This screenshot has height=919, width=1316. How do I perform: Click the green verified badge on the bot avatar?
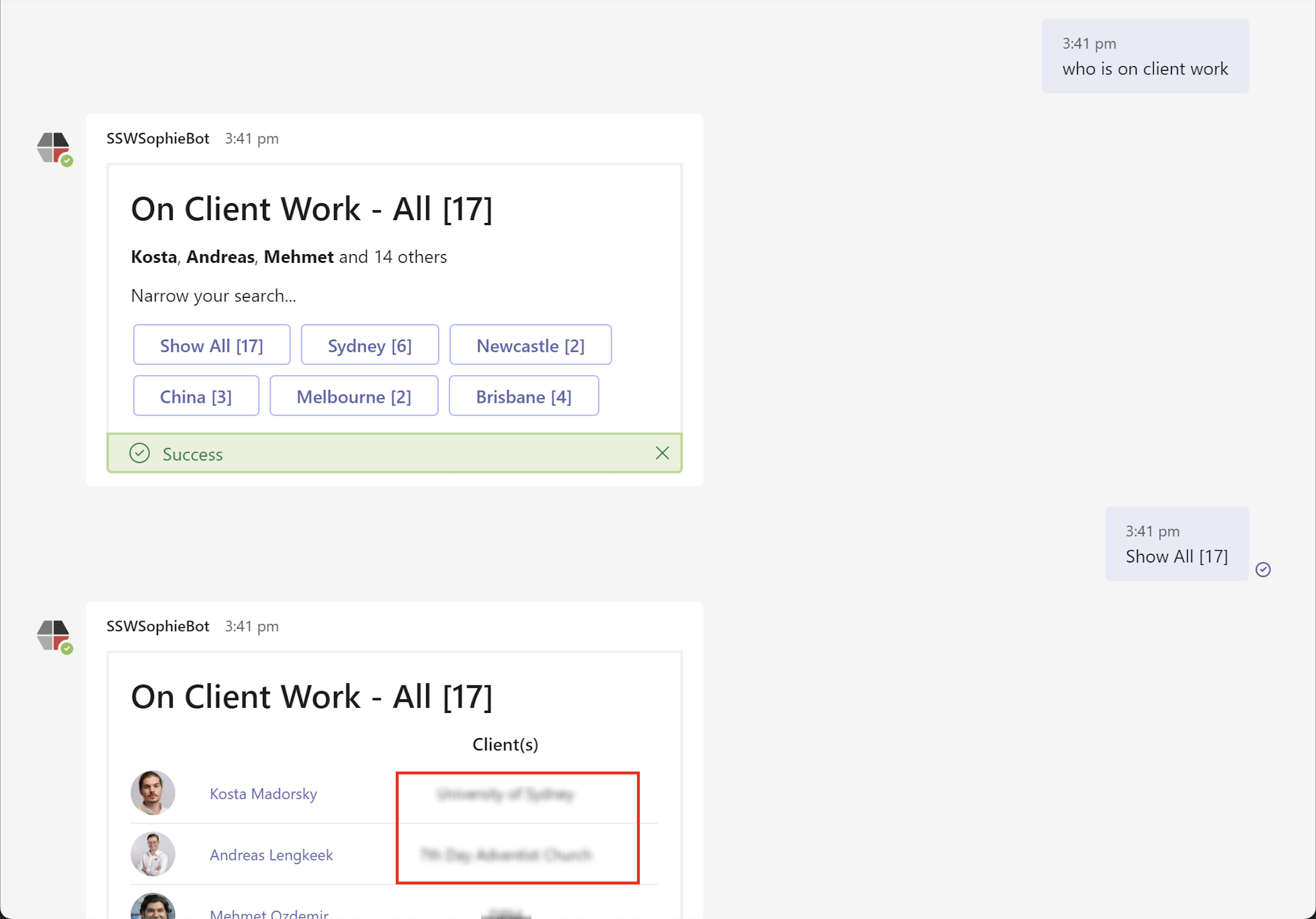click(x=68, y=162)
